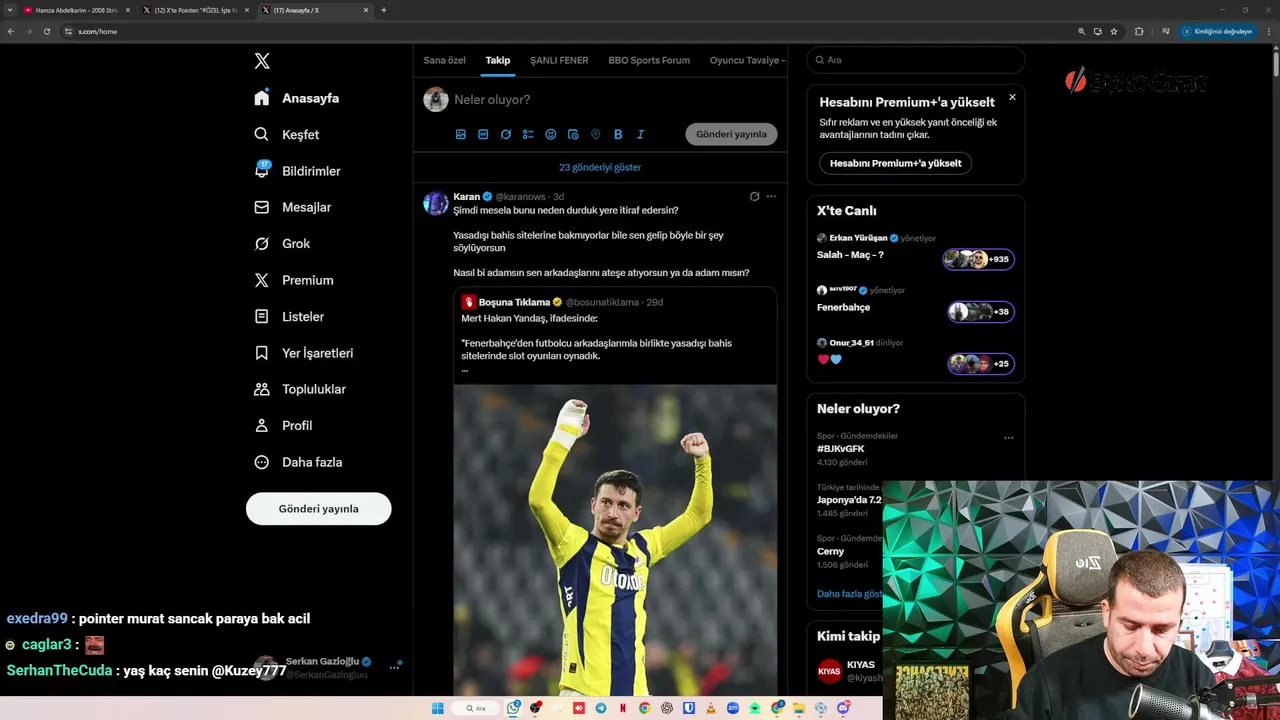Close the Premium+ upgrade card
Image resolution: width=1280 pixels, height=720 pixels.
coord(1012,97)
